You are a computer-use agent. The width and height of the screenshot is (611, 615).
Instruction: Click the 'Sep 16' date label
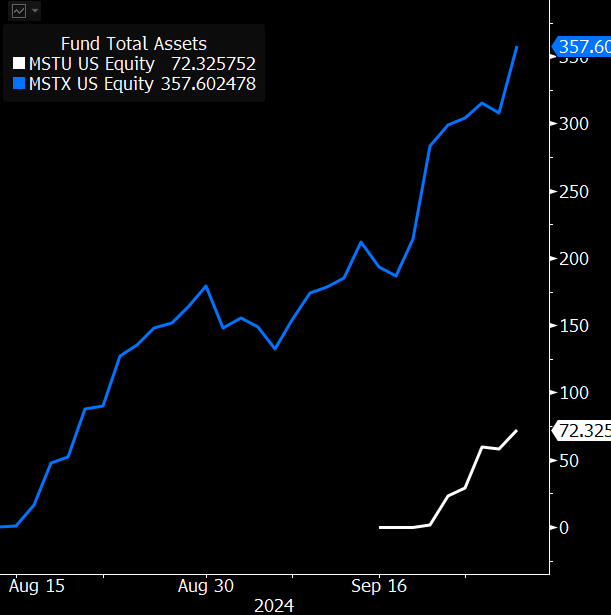379,586
